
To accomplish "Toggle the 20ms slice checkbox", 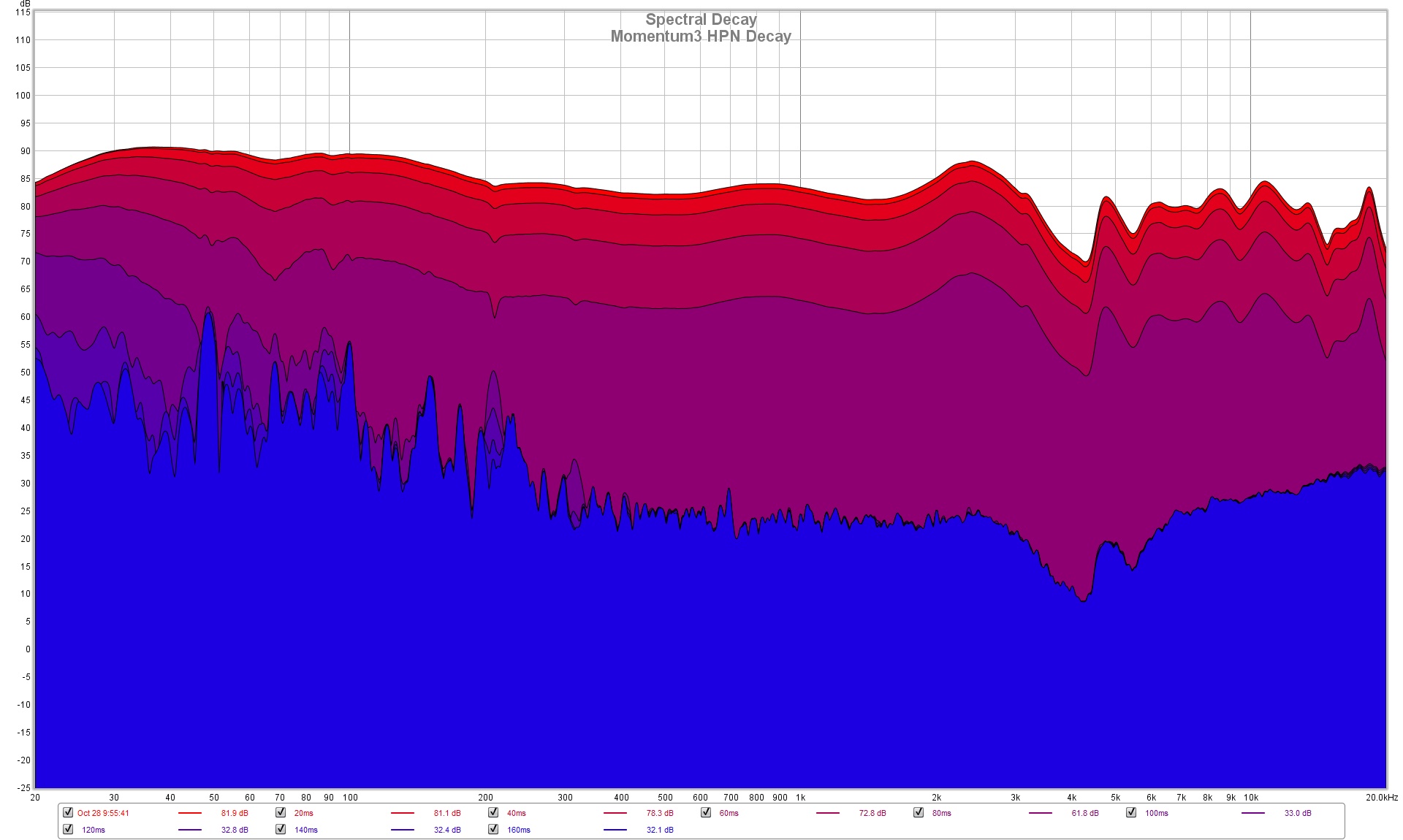I will (281, 812).
